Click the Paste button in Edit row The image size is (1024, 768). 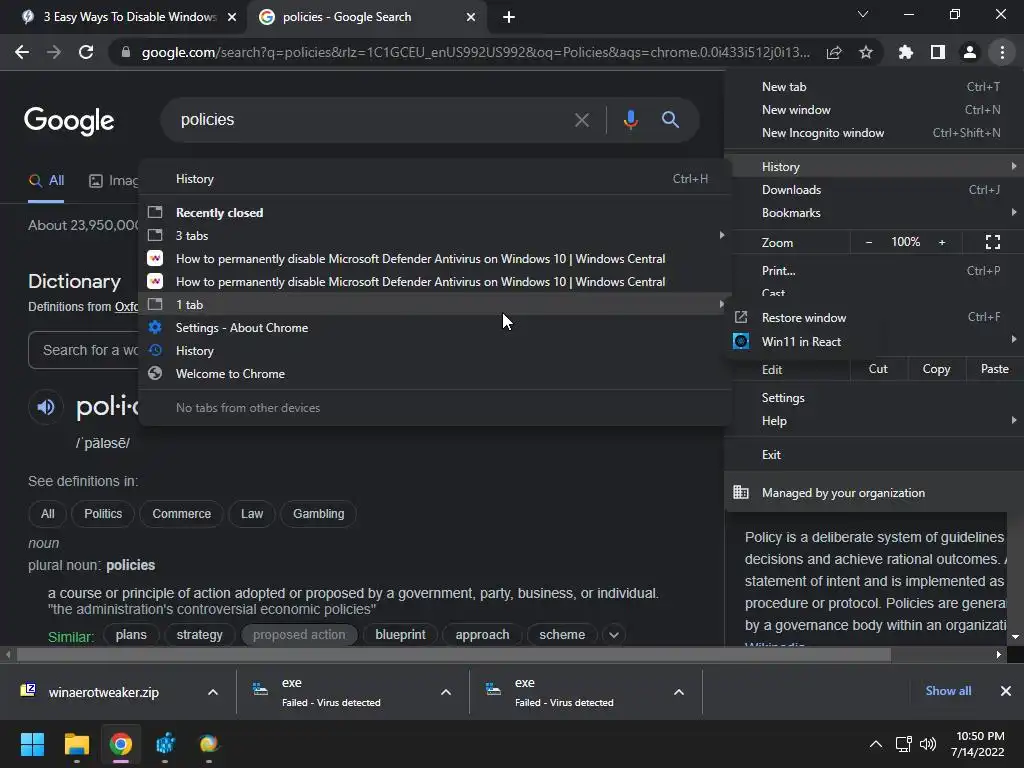pos(994,369)
